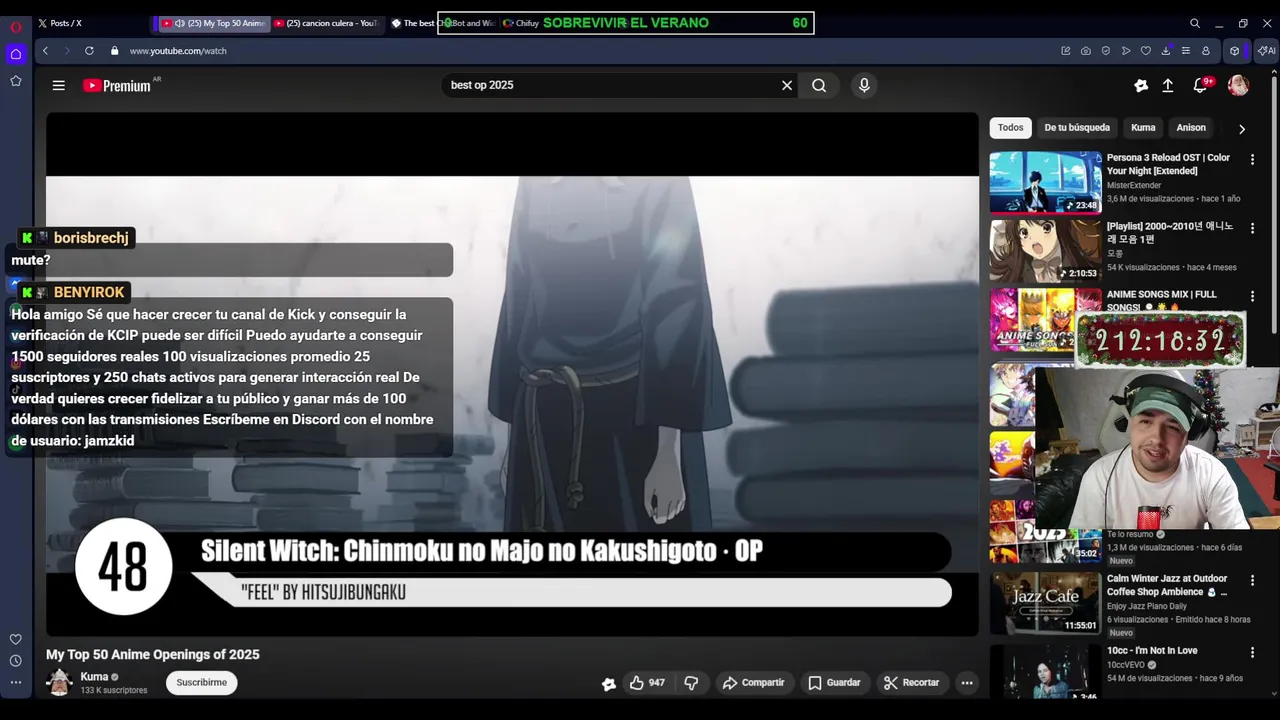Add page to bookmarks heart icon
1280x720 pixels.
(x=1146, y=51)
